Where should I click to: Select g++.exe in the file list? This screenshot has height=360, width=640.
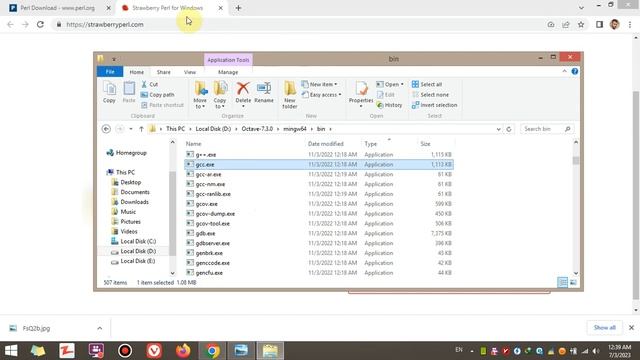[206, 155]
